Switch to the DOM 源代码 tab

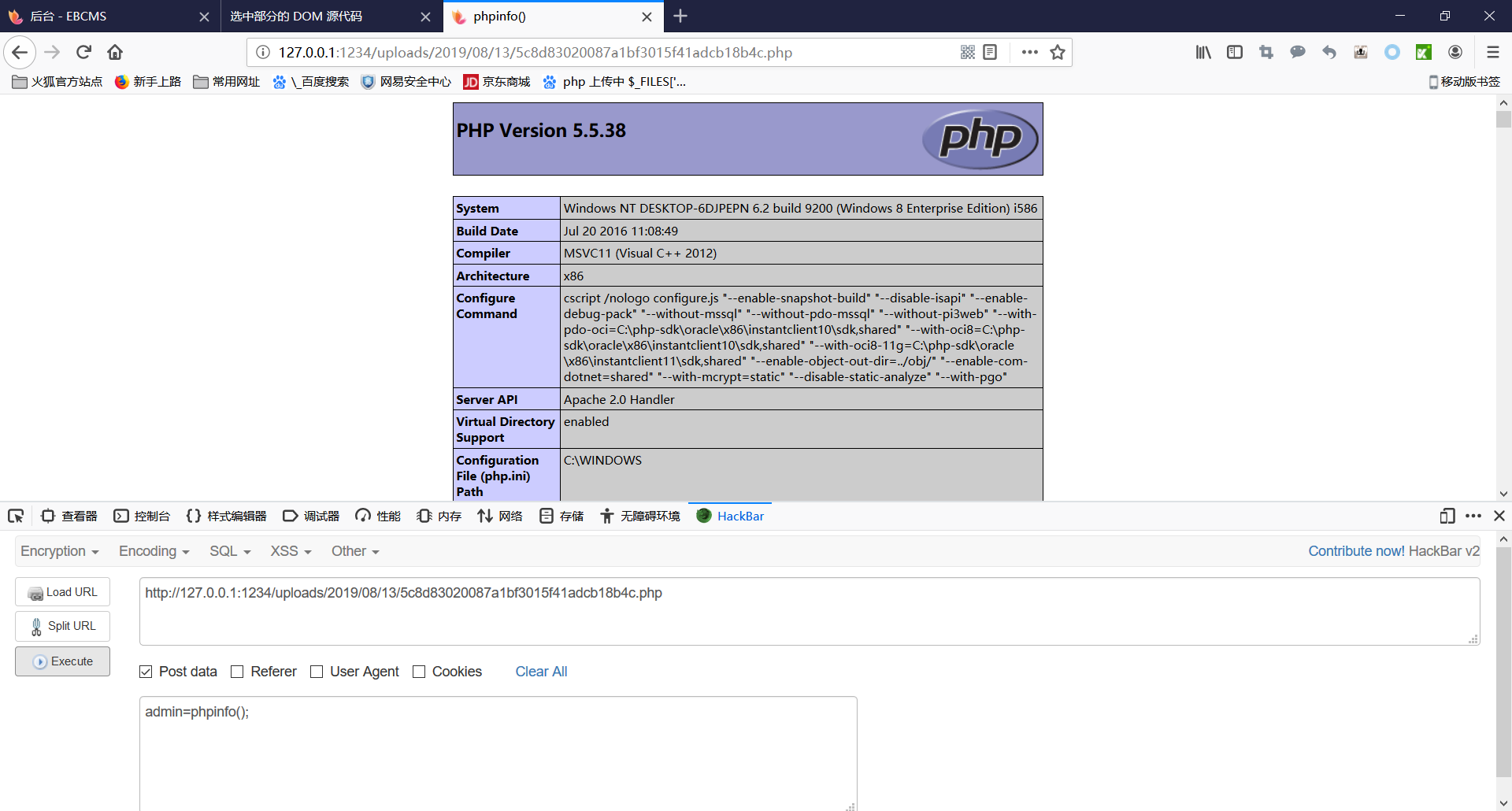tap(331, 17)
